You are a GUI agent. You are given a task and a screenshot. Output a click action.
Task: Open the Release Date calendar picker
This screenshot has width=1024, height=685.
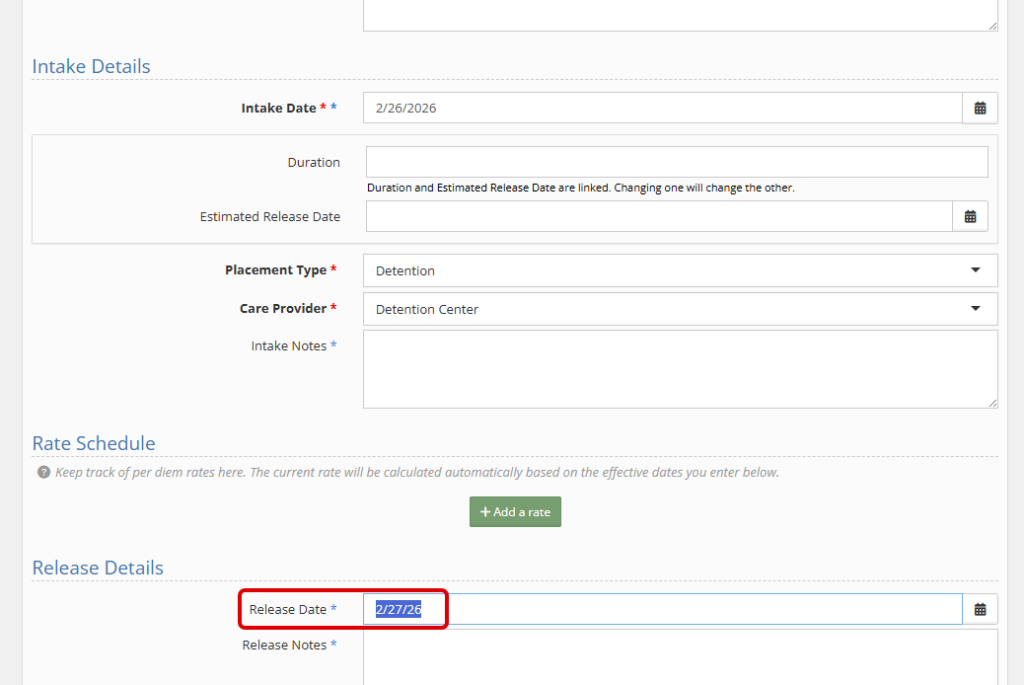(x=980, y=609)
